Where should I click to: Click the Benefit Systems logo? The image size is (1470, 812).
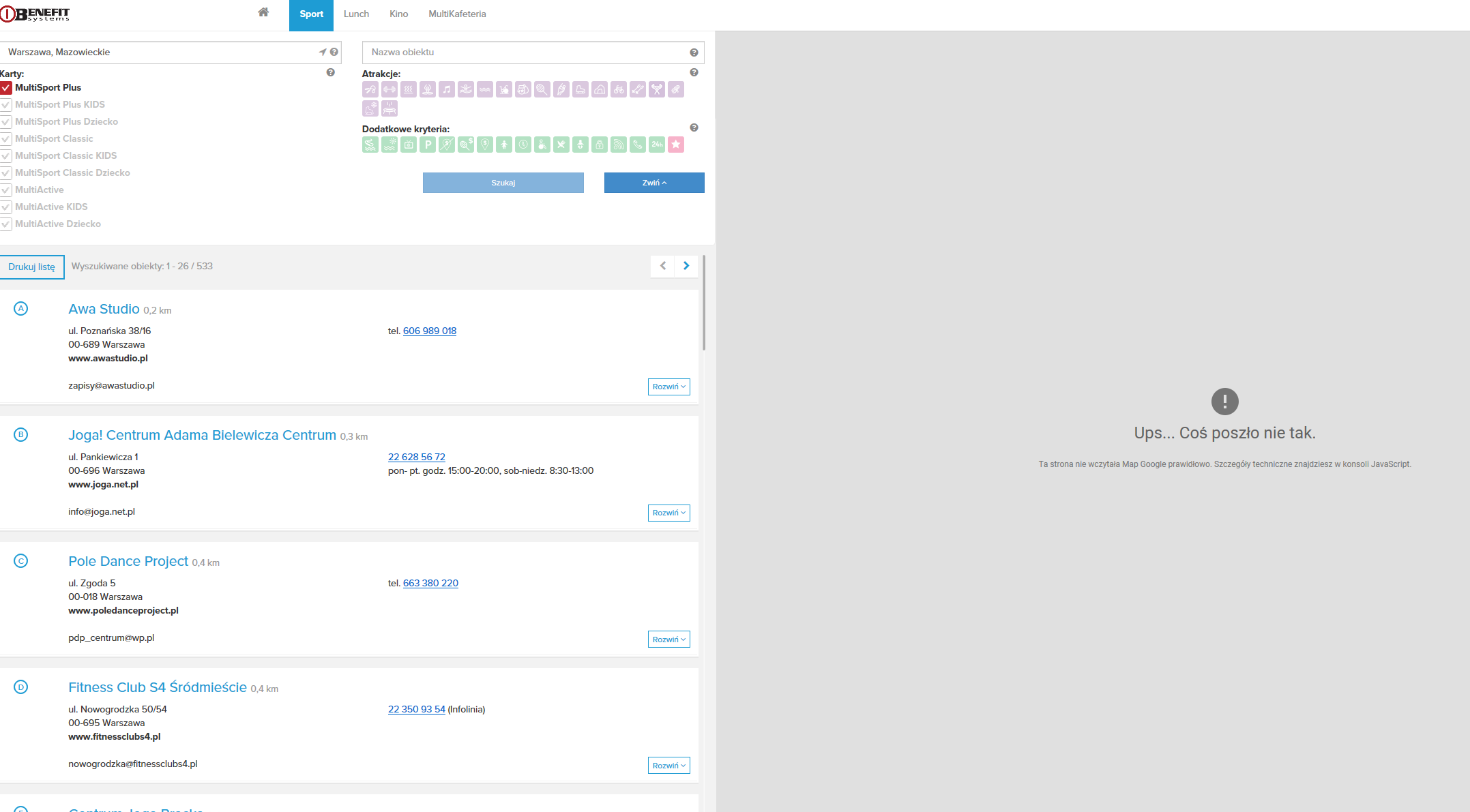click(x=35, y=14)
